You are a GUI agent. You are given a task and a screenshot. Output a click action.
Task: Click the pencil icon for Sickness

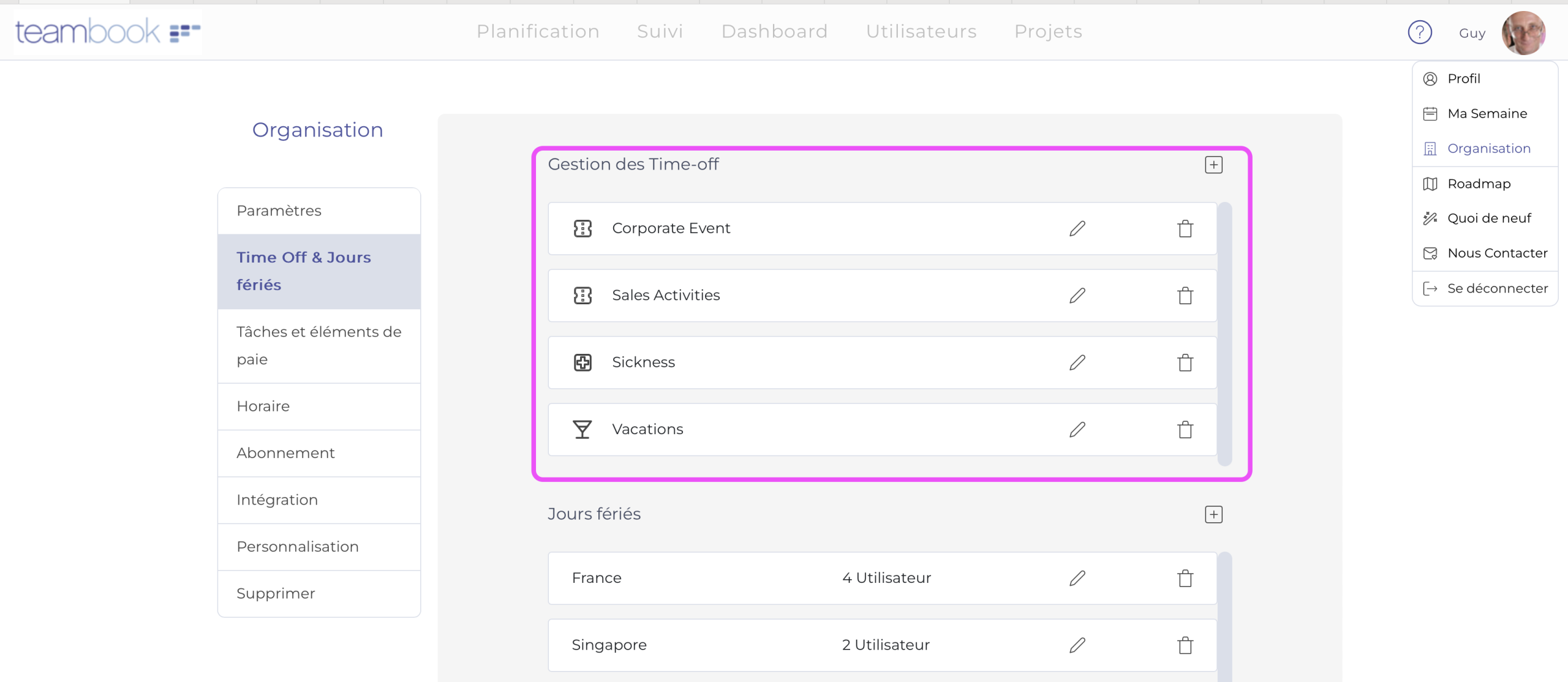pos(1077,362)
